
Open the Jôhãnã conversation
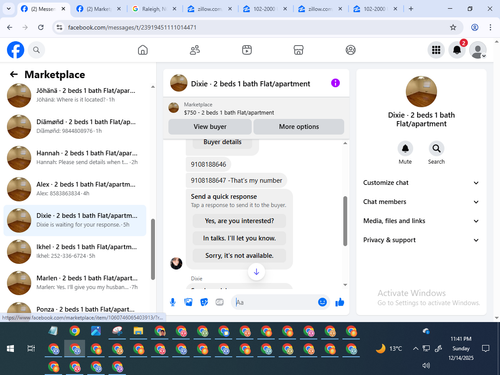[x=75, y=95]
